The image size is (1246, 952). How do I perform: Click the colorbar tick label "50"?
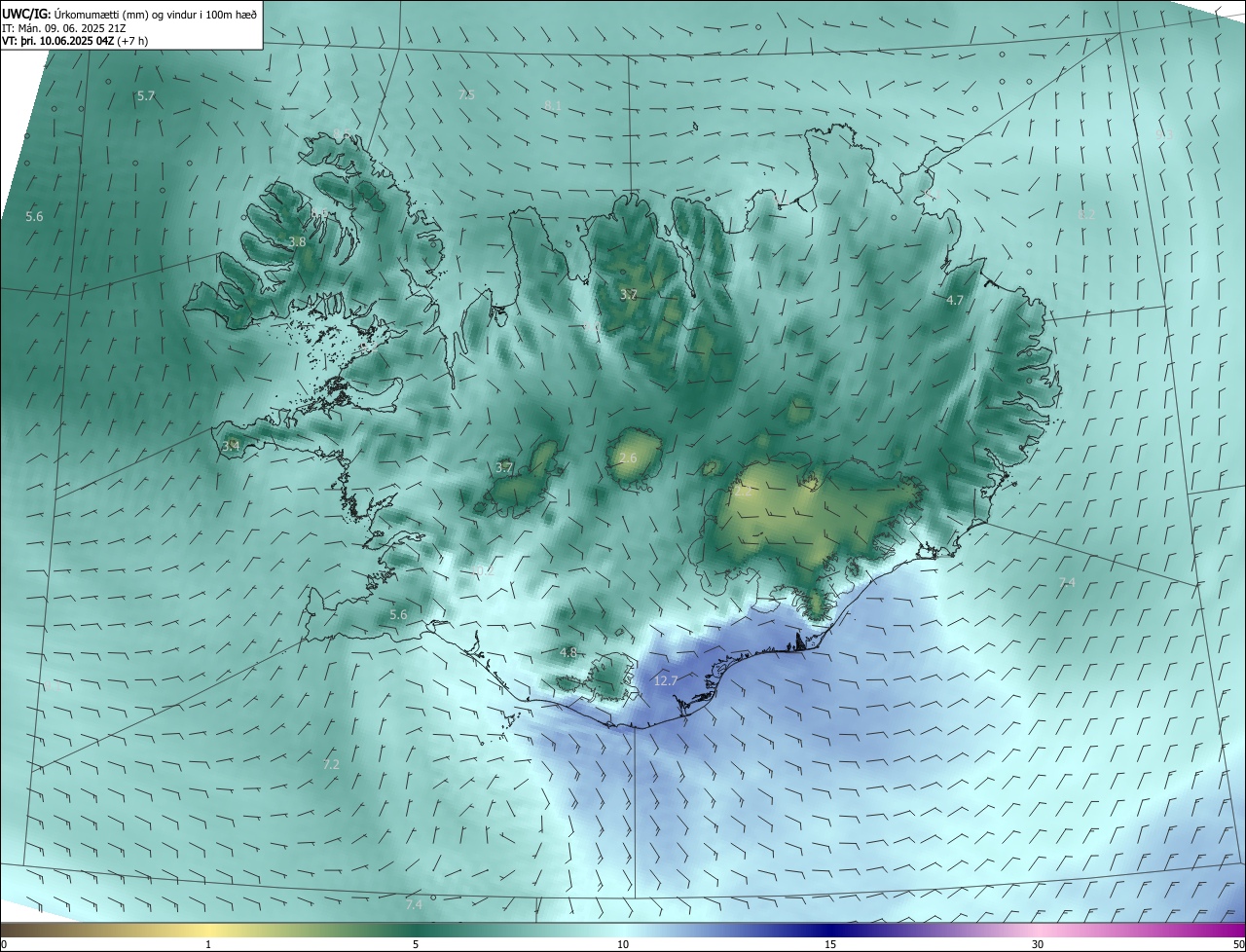[x=1238, y=944]
